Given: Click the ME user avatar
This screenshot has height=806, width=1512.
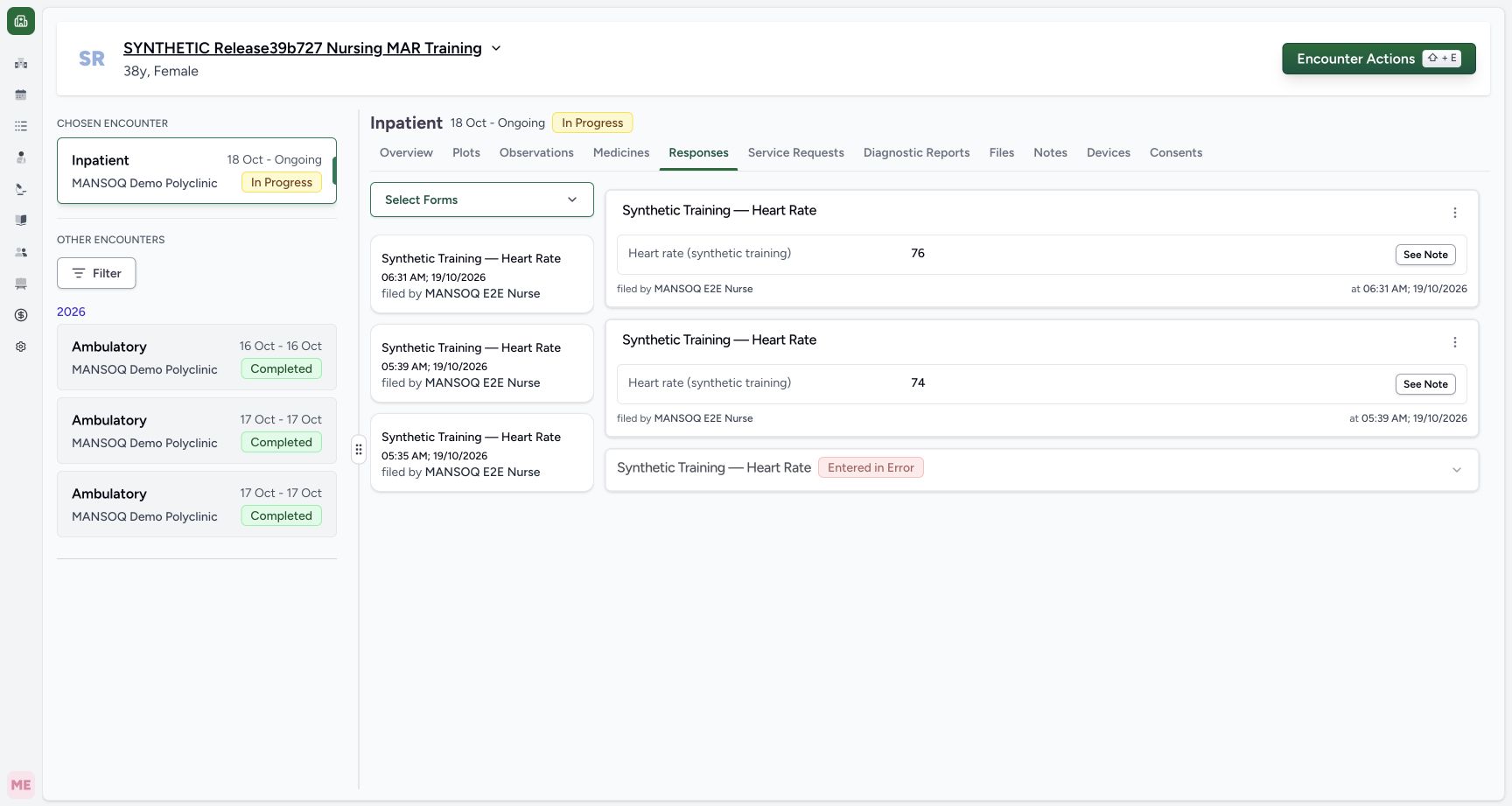Looking at the screenshot, I should (21, 785).
